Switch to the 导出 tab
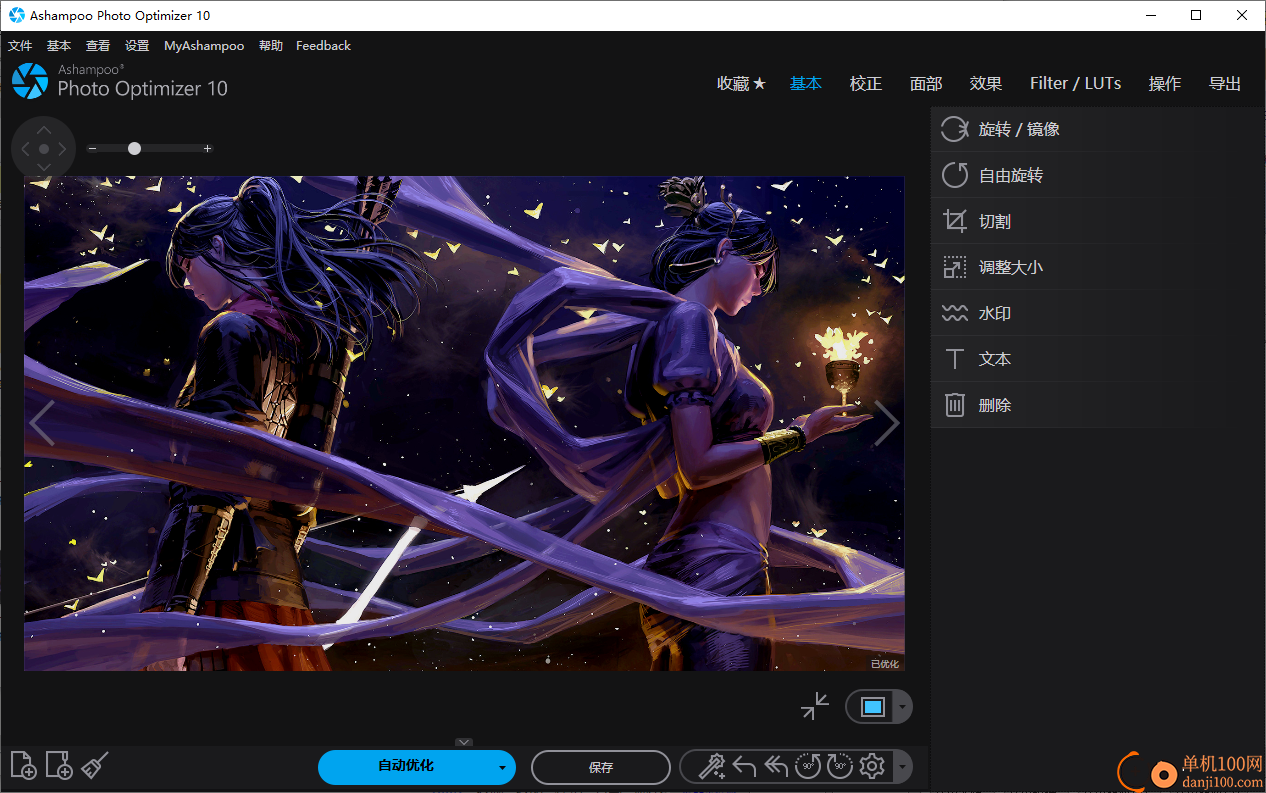1266x793 pixels. pos(1225,84)
